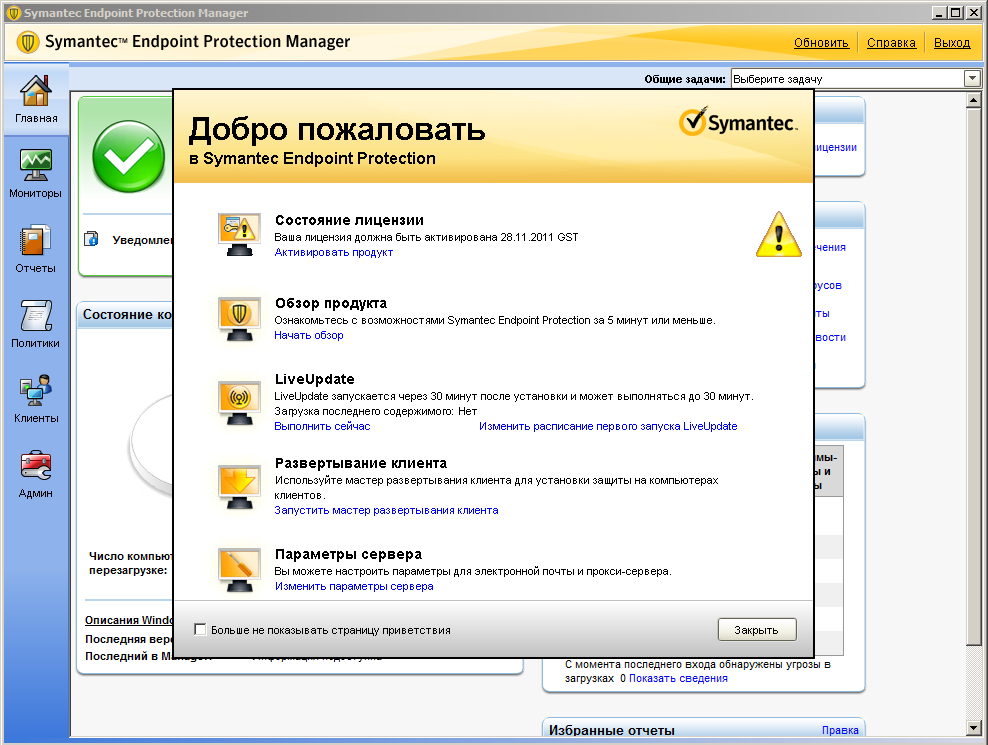This screenshot has height=745, width=988.
Task: Click the Избранные отчеты panel title
Action: coord(612,730)
